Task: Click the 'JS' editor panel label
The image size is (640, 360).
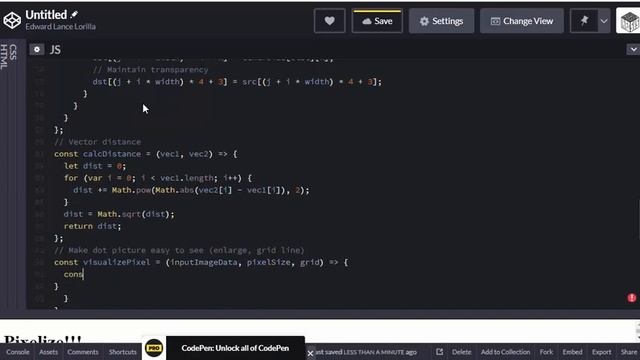Action: [55, 50]
